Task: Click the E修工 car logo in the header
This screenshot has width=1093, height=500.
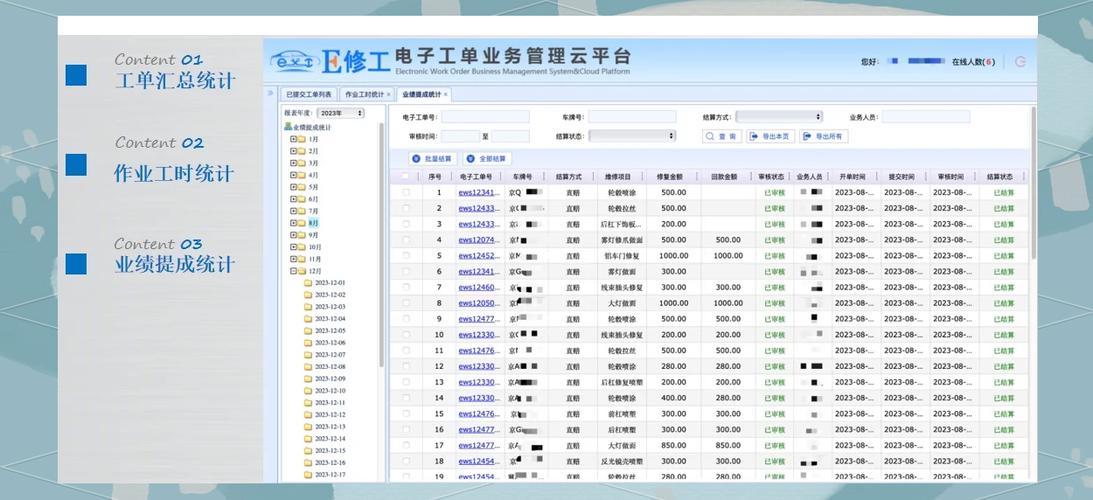Action: [x=296, y=62]
